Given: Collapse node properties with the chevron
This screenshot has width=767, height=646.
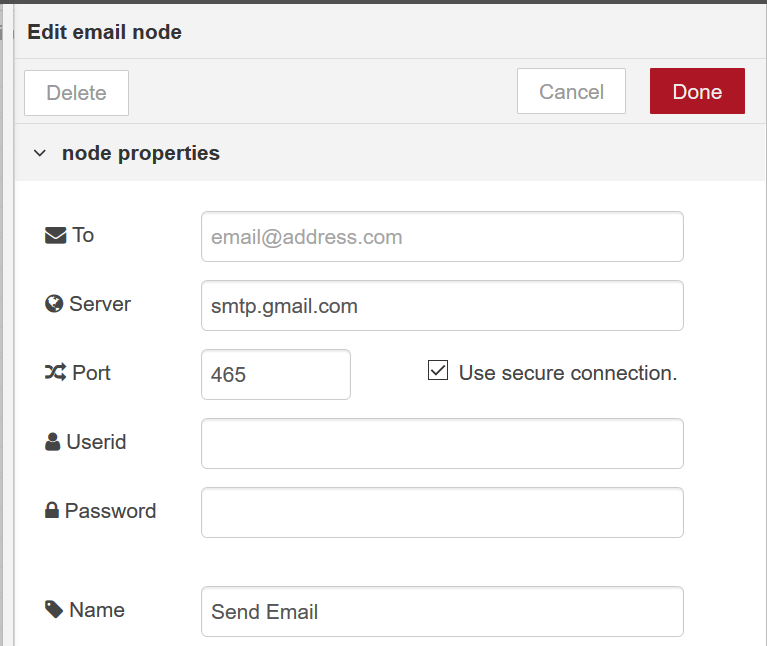Looking at the screenshot, I should tap(40, 153).
